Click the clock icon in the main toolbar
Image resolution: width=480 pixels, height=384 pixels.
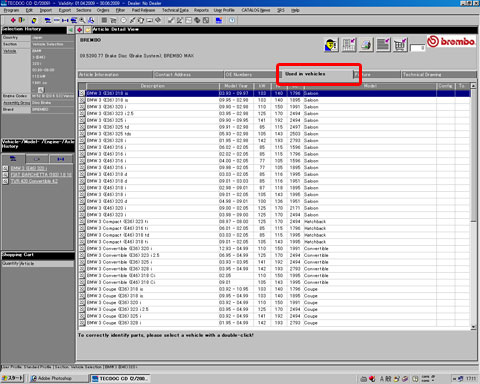[123, 20]
